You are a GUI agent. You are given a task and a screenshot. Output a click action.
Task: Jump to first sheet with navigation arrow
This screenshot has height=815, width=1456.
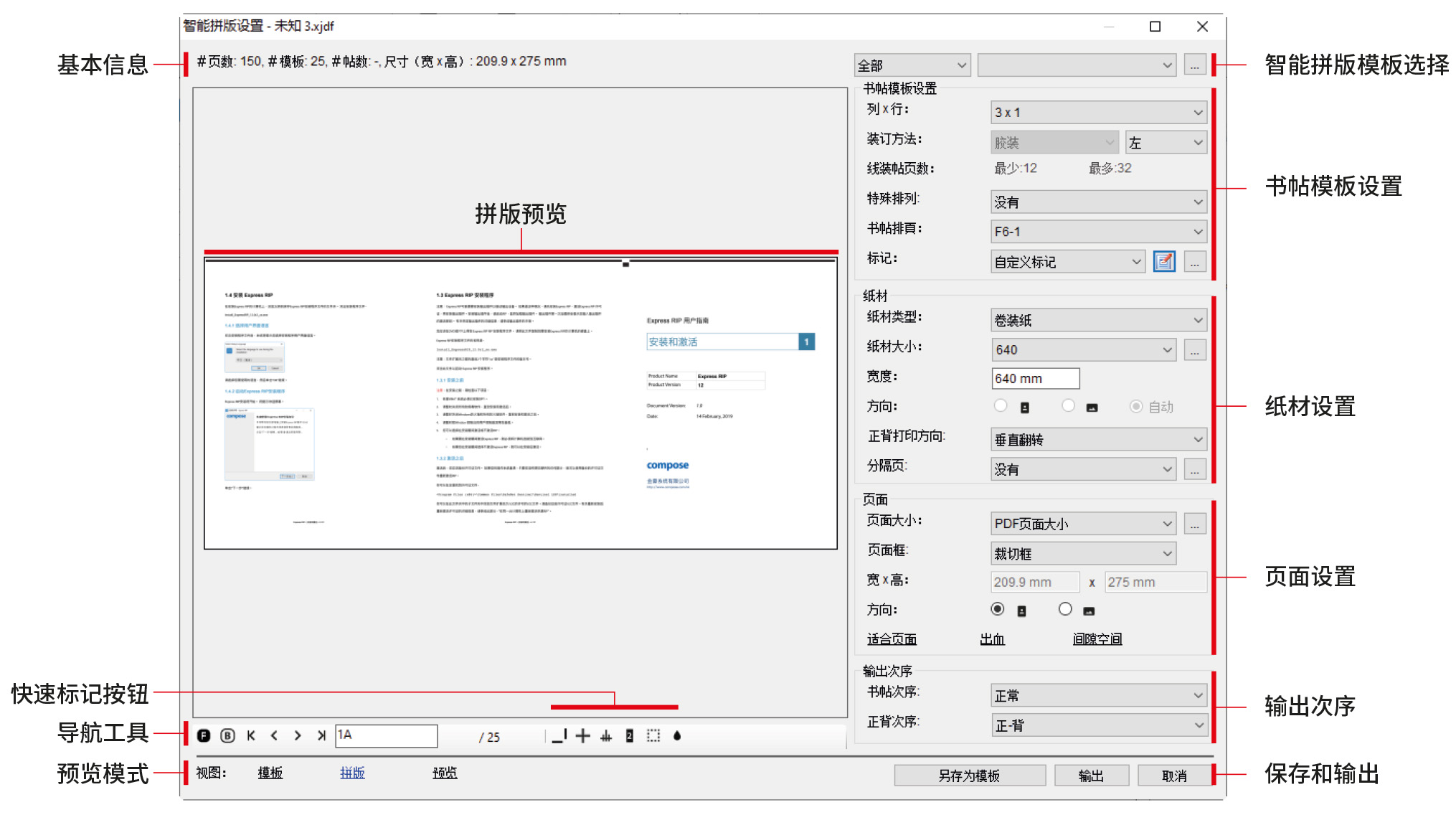click(251, 735)
